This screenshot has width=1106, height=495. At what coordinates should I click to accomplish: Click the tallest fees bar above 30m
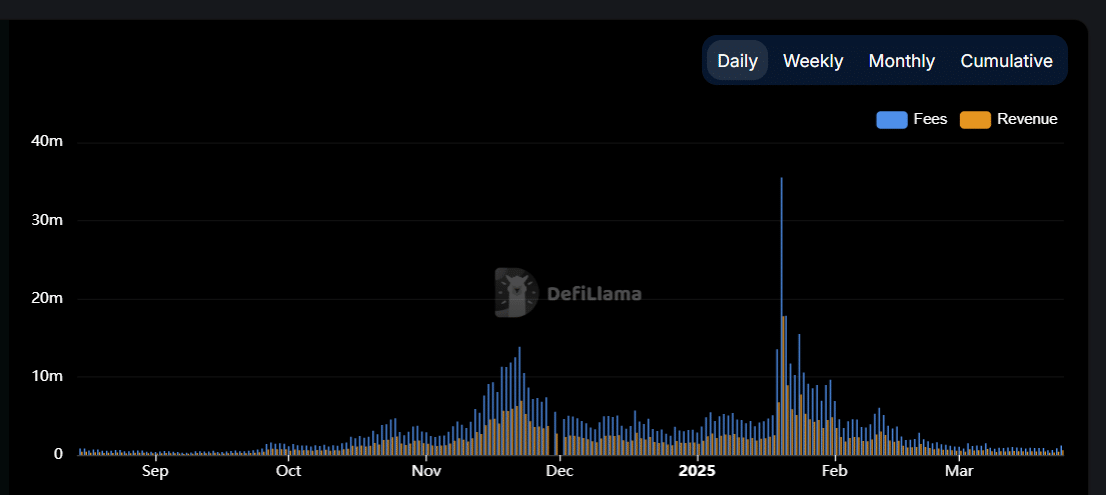pyautogui.click(x=781, y=300)
